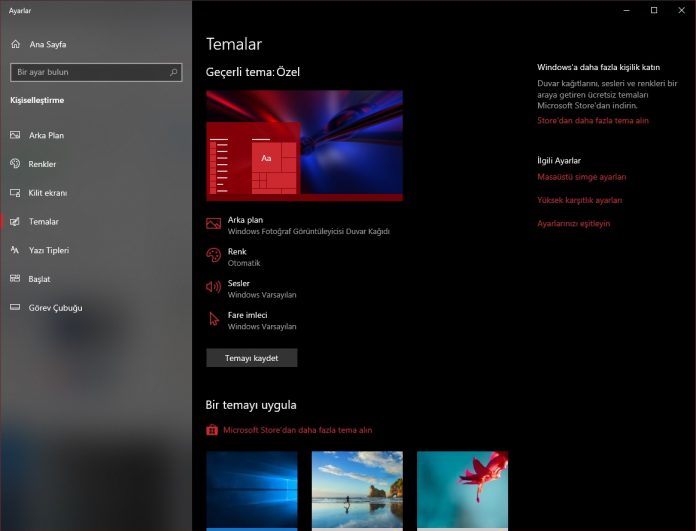Open Yüksek karşıtlık ayarları link
The height and width of the screenshot is (531, 696).
(579, 200)
